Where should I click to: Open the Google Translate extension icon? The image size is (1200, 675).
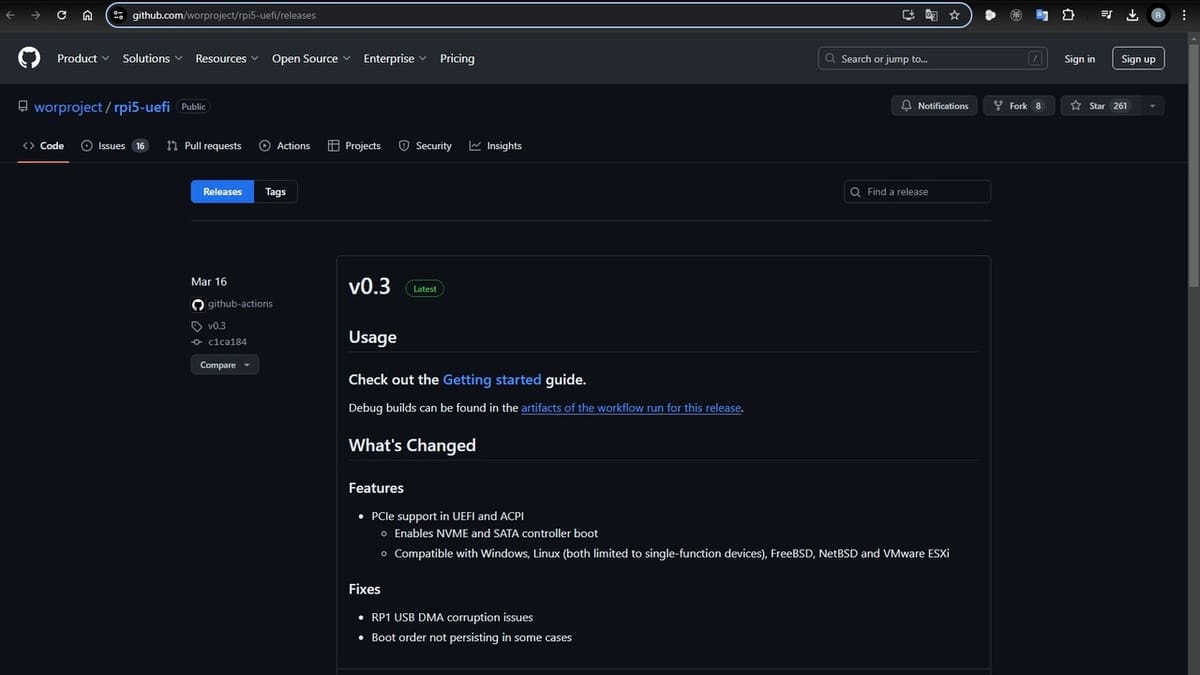(1041, 15)
